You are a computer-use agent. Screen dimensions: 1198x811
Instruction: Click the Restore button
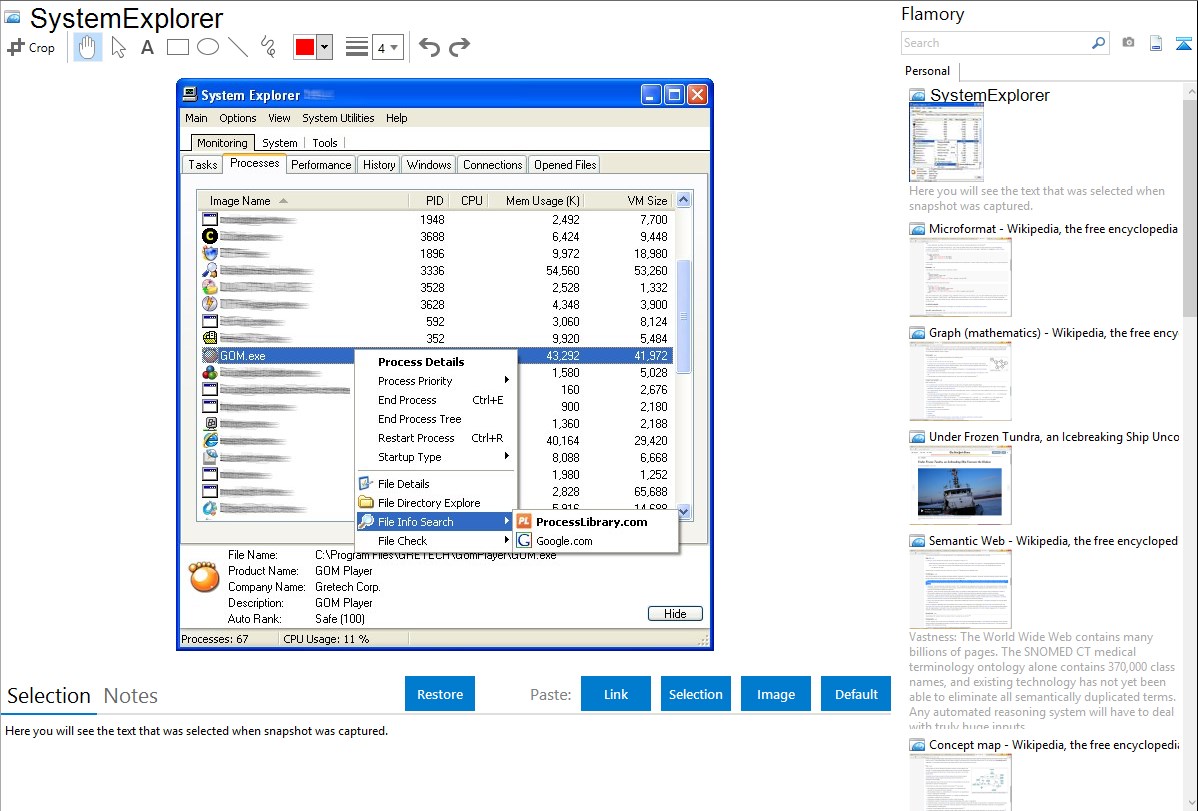click(440, 694)
